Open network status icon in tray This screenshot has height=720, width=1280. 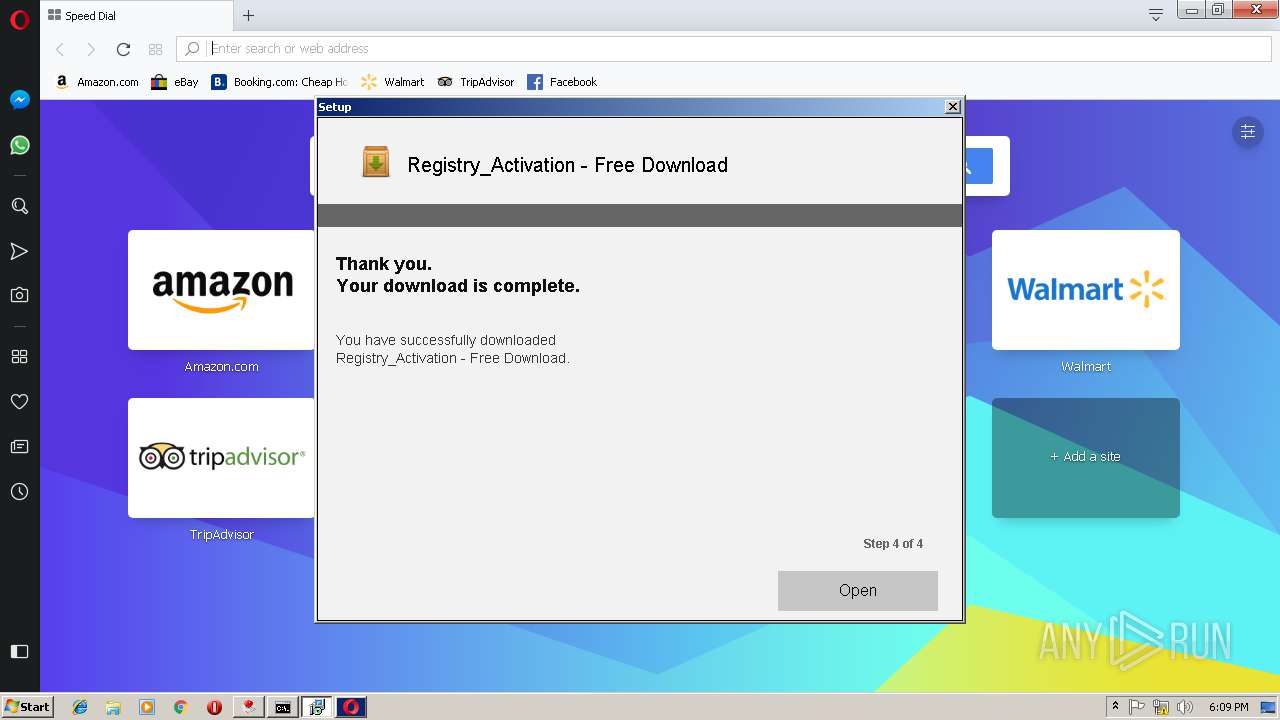[x=1161, y=707]
